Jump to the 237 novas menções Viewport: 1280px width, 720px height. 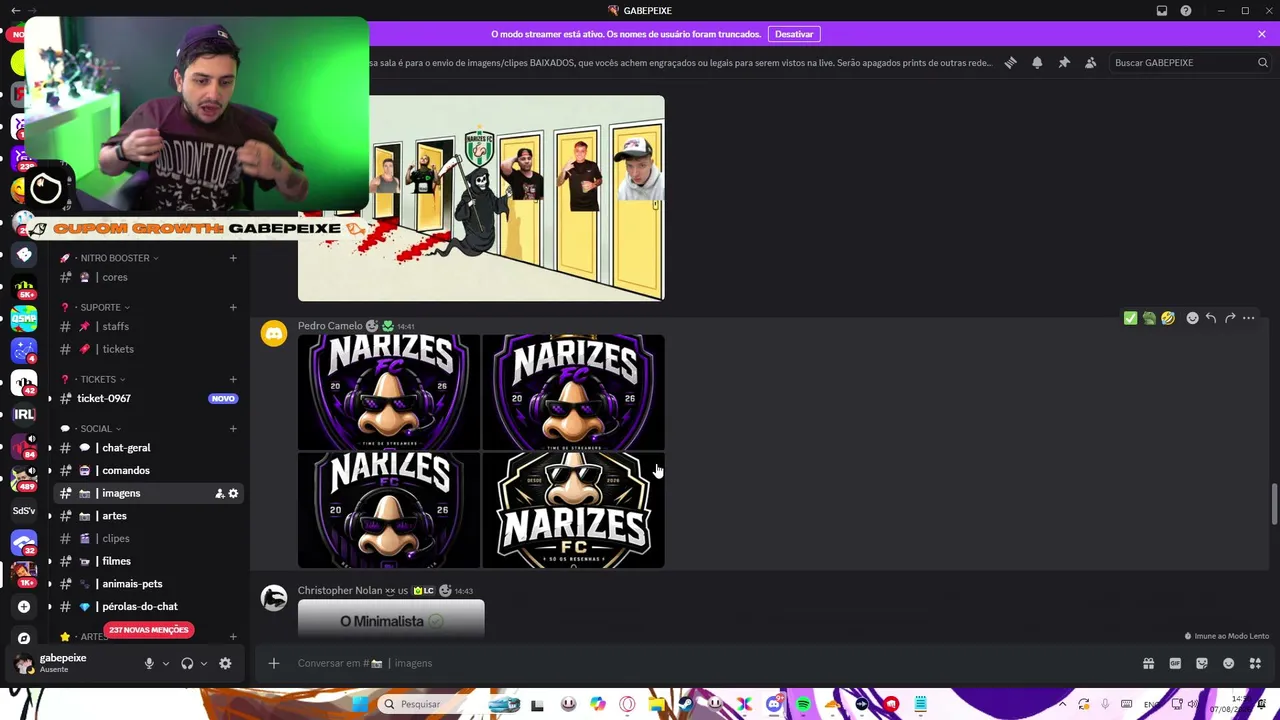point(148,630)
